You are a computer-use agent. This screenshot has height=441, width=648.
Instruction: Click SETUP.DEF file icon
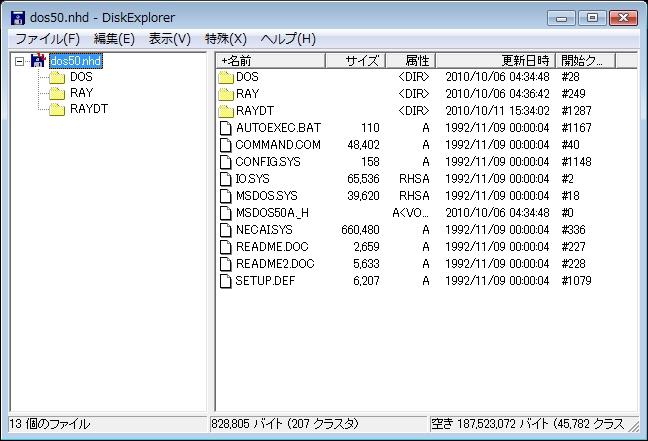226,281
